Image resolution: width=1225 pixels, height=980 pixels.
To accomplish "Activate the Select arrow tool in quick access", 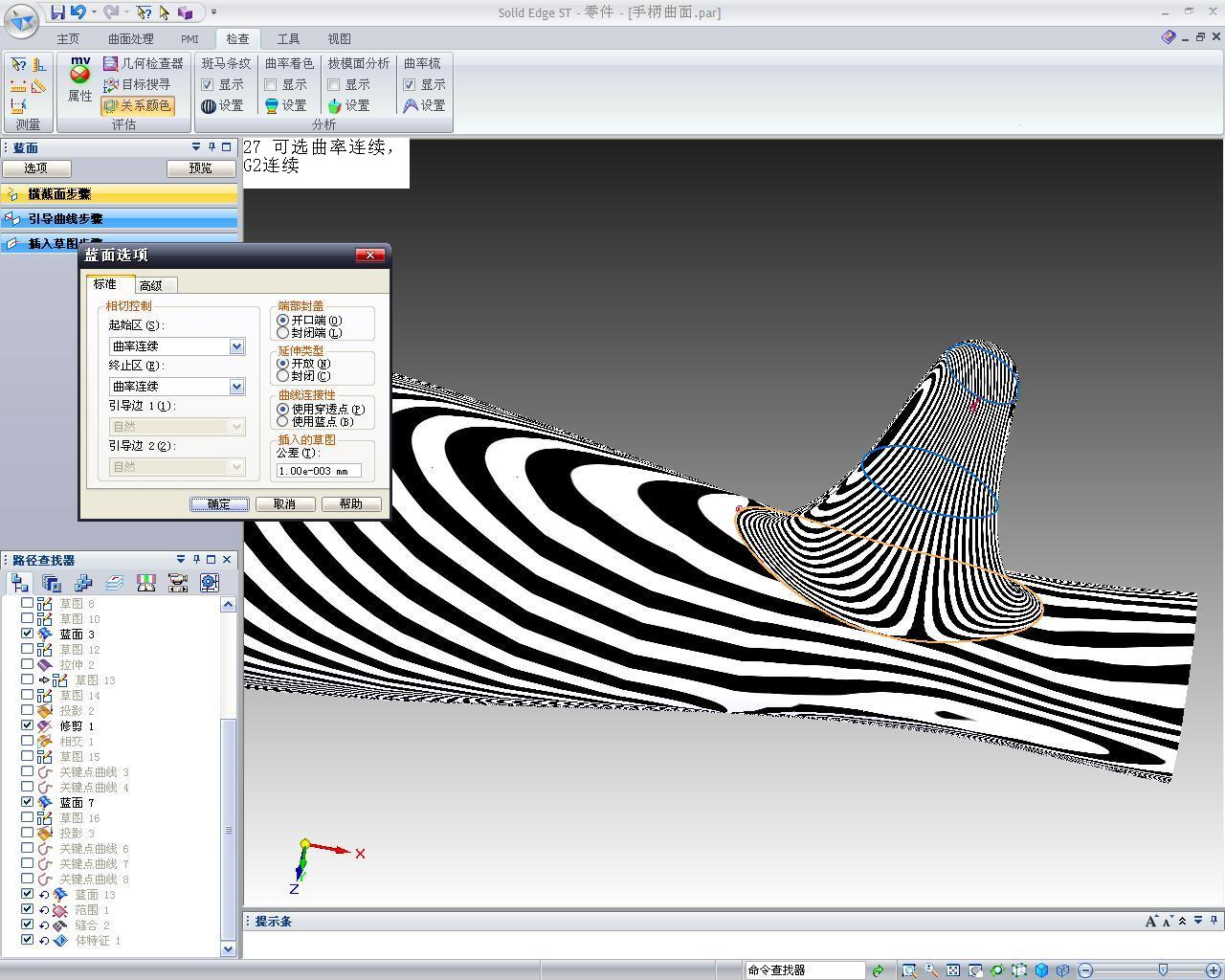I will [165, 12].
